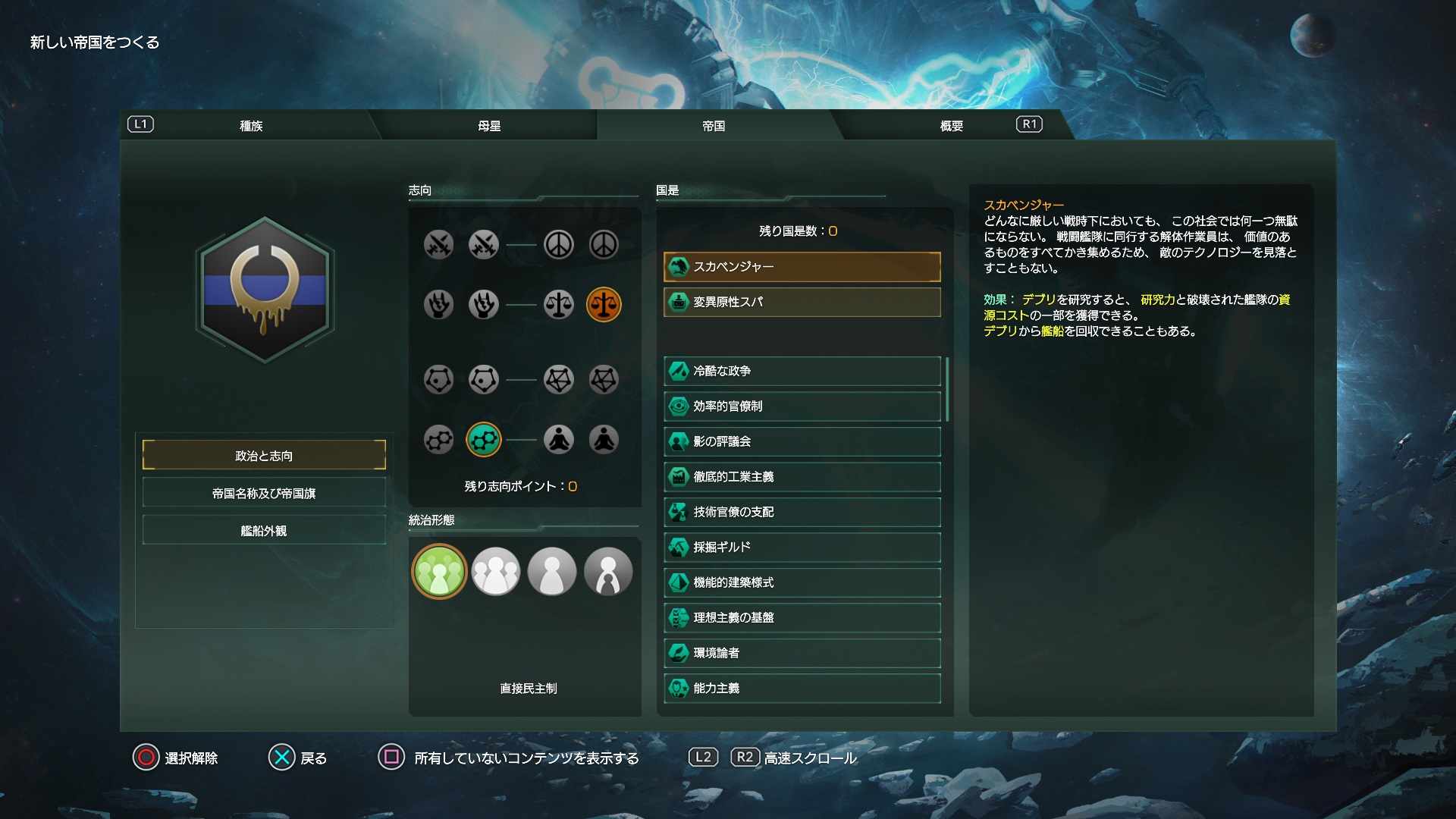Click the 戻る cross button icon
Screen dimensions: 1456x819
tap(281, 758)
